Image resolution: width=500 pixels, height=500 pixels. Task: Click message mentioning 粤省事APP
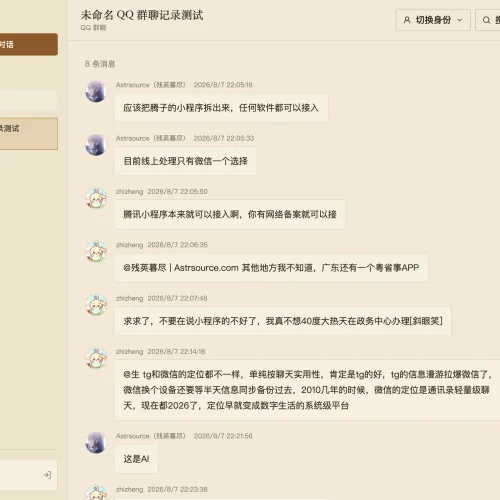tap(271, 268)
